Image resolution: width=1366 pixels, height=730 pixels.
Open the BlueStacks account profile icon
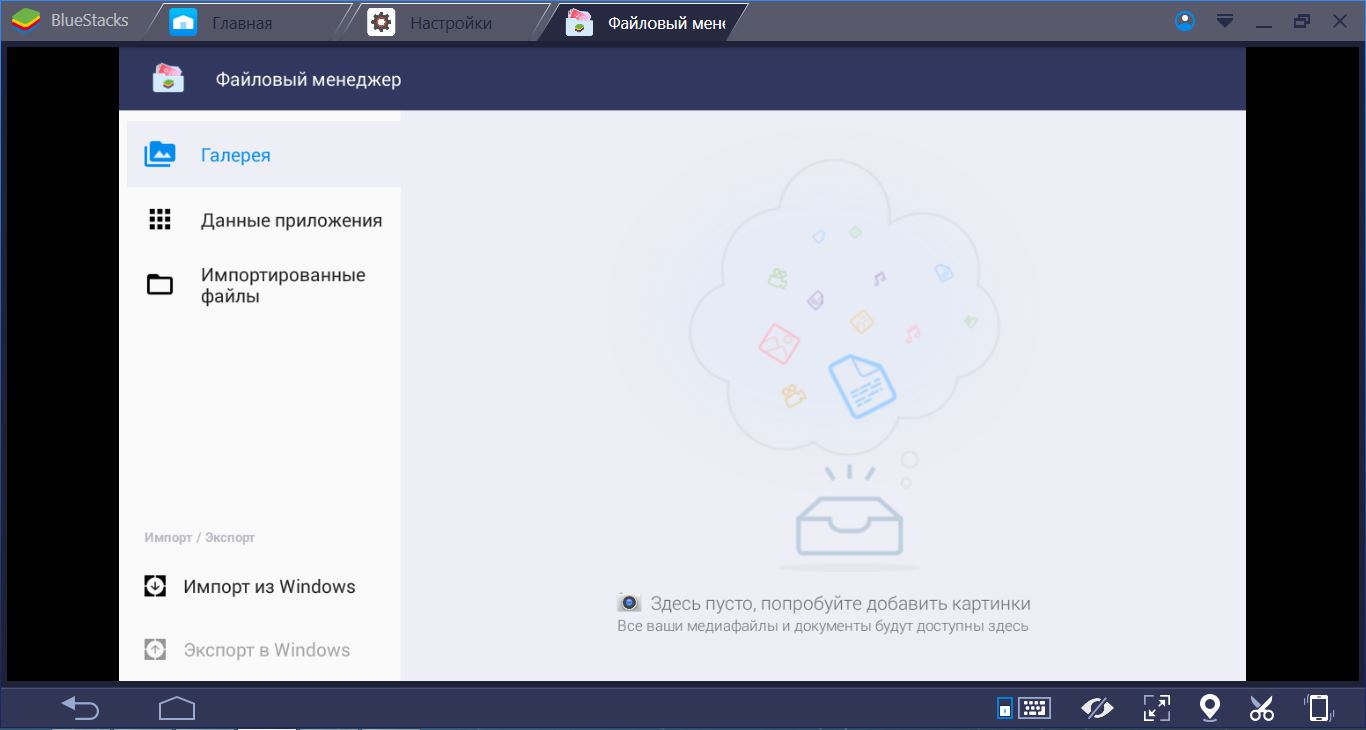[1185, 21]
